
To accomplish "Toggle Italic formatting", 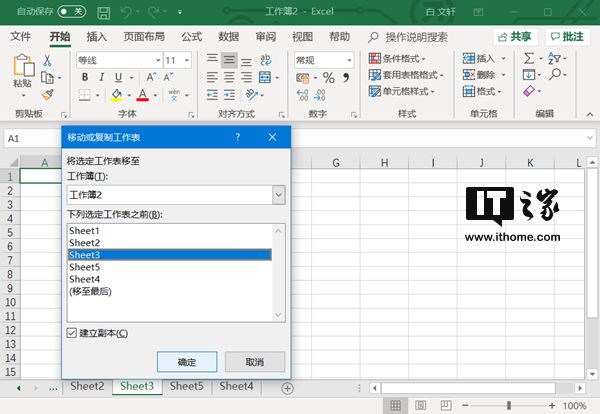I will pos(102,77).
